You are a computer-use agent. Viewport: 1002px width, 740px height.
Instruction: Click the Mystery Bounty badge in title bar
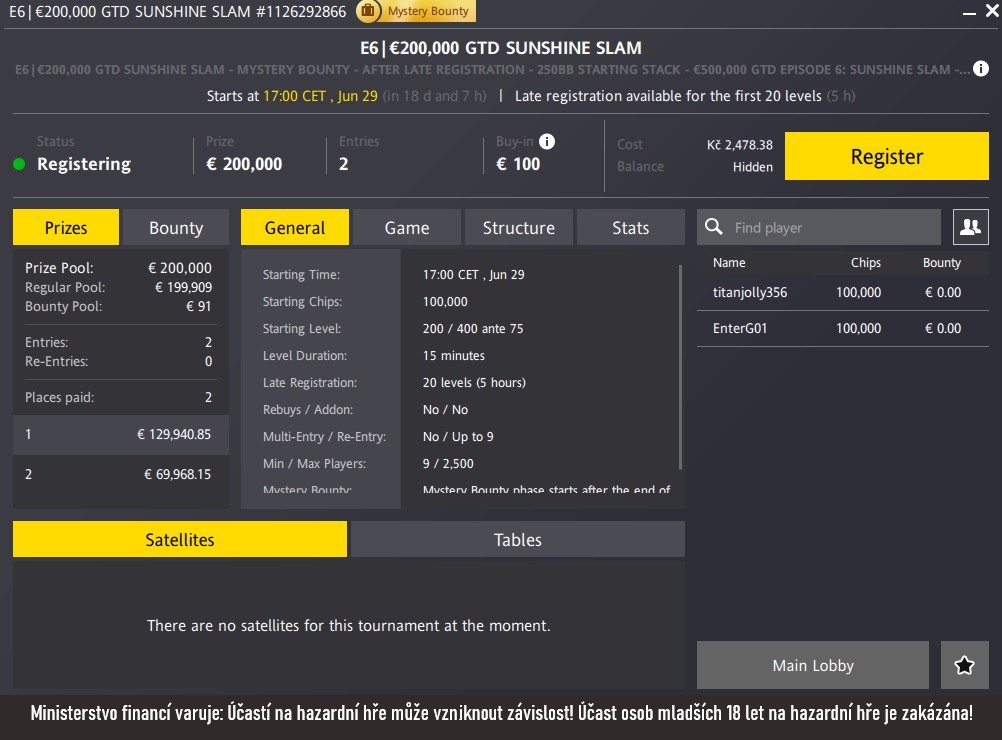pos(416,11)
